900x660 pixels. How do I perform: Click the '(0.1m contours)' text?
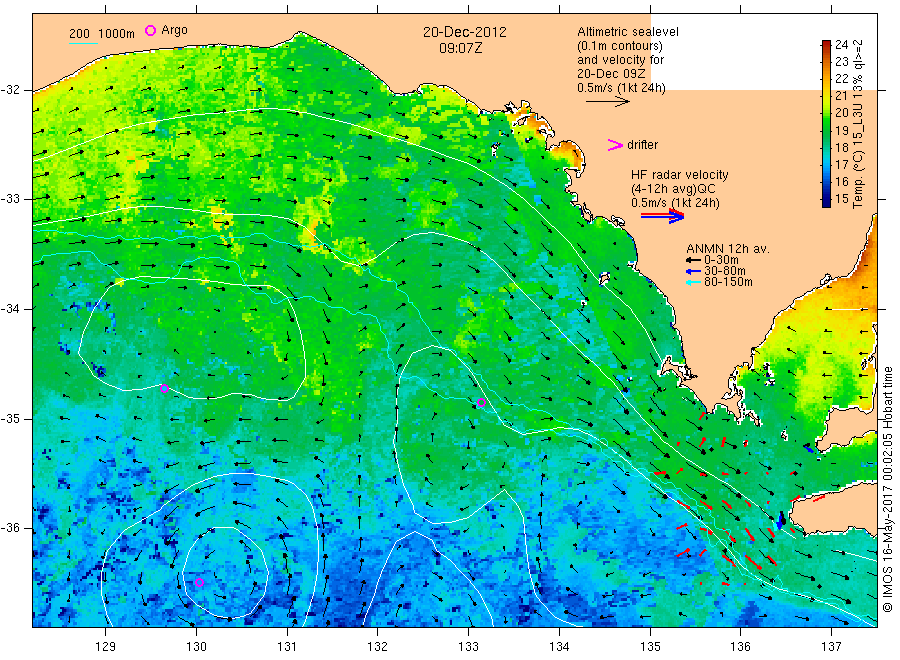[620, 46]
